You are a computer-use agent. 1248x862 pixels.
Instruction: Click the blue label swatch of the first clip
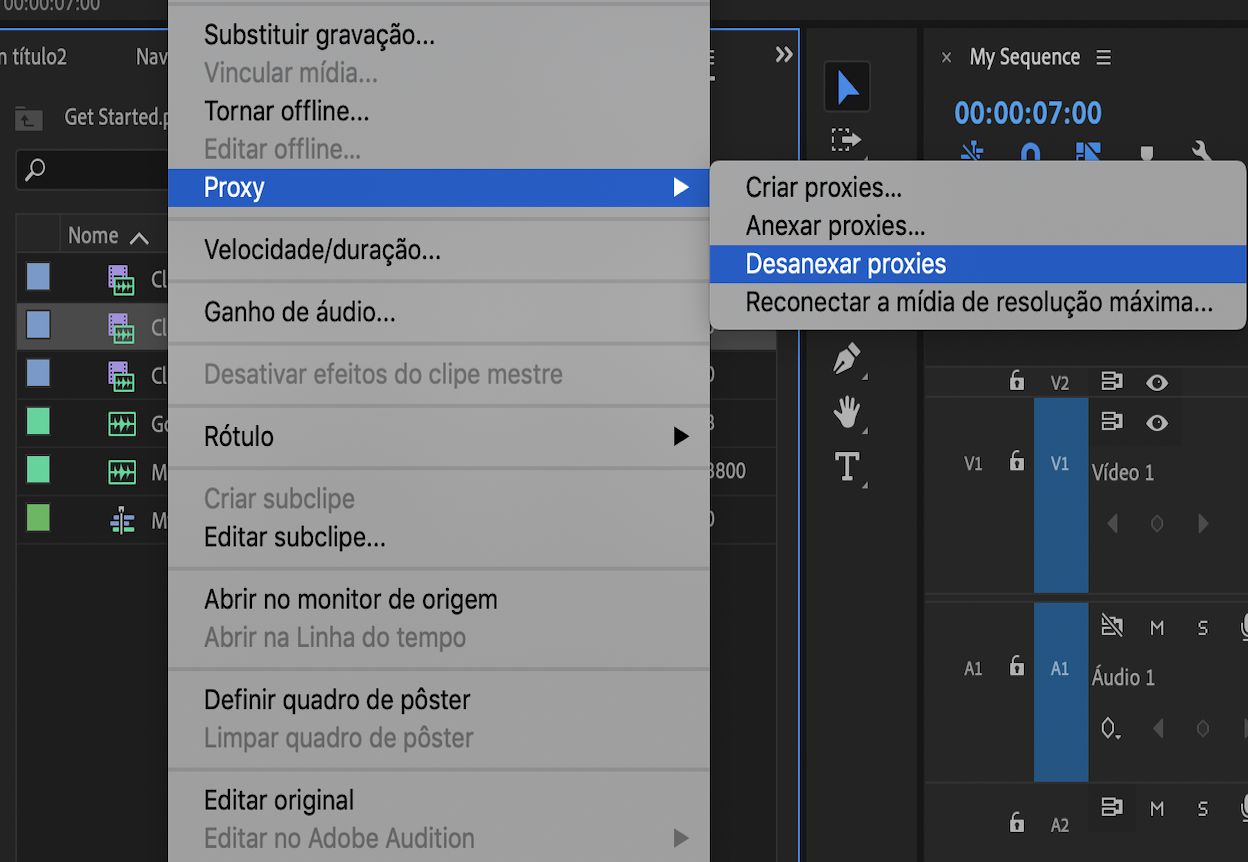(x=38, y=277)
